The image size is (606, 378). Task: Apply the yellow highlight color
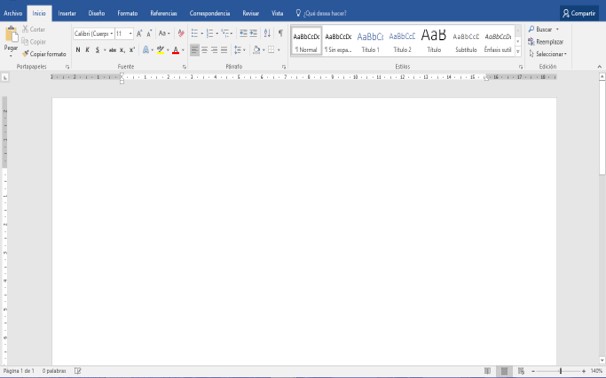click(x=160, y=50)
